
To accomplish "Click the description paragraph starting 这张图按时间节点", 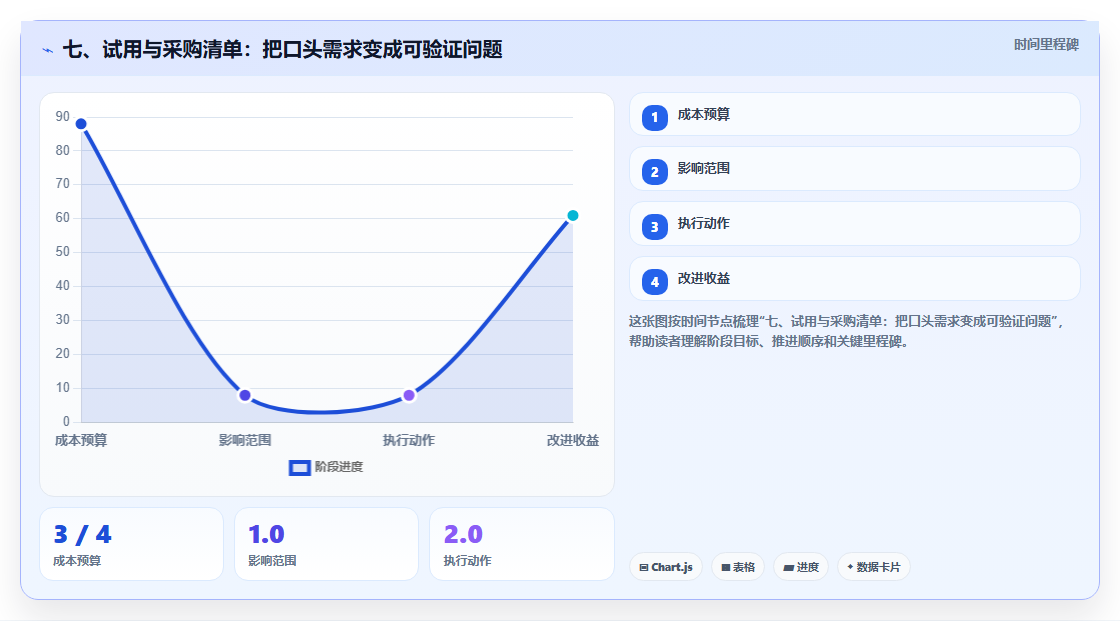I will (847, 331).
